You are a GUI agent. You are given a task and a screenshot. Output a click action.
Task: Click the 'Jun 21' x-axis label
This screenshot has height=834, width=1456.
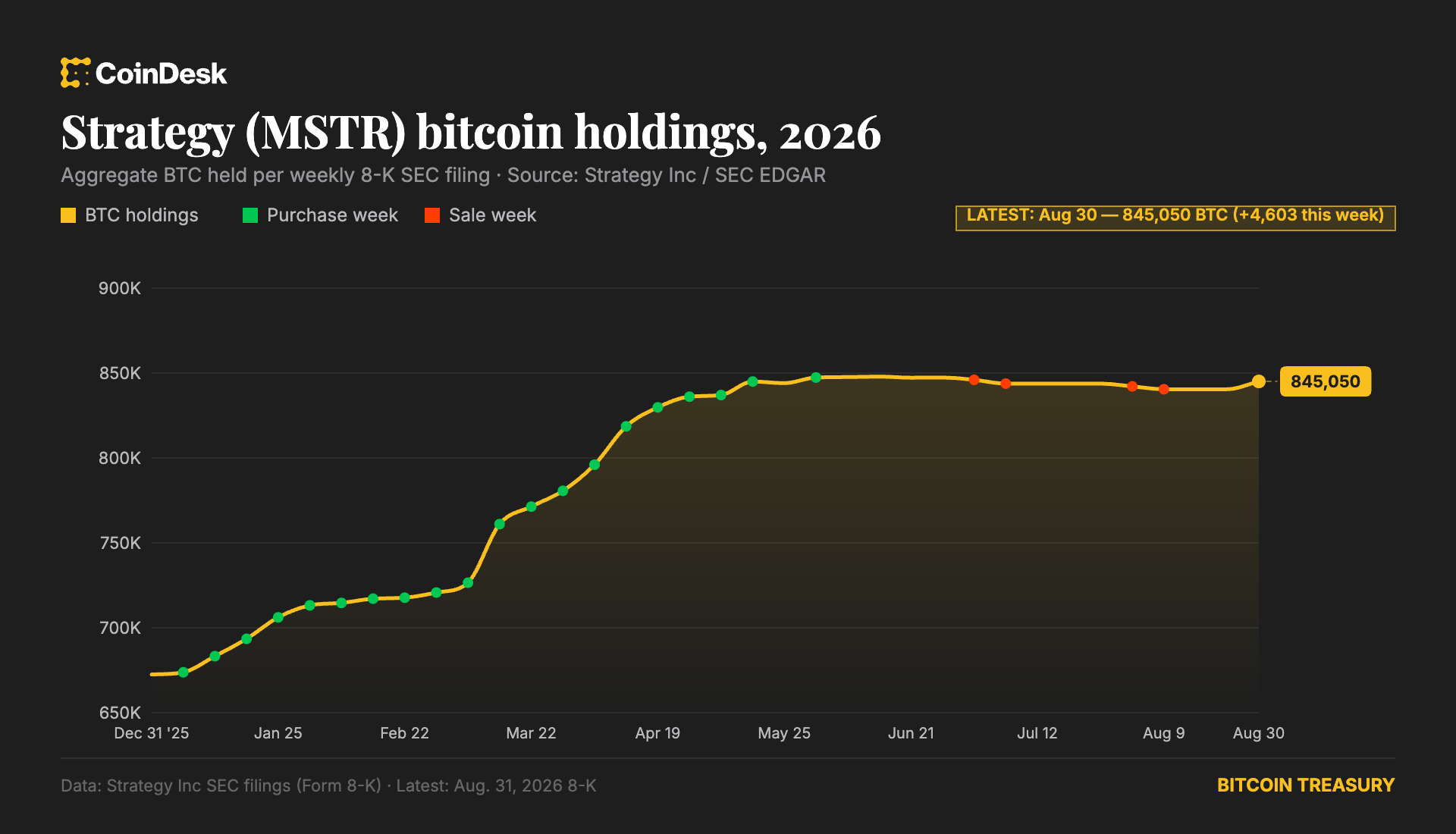(x=911, y=733)
